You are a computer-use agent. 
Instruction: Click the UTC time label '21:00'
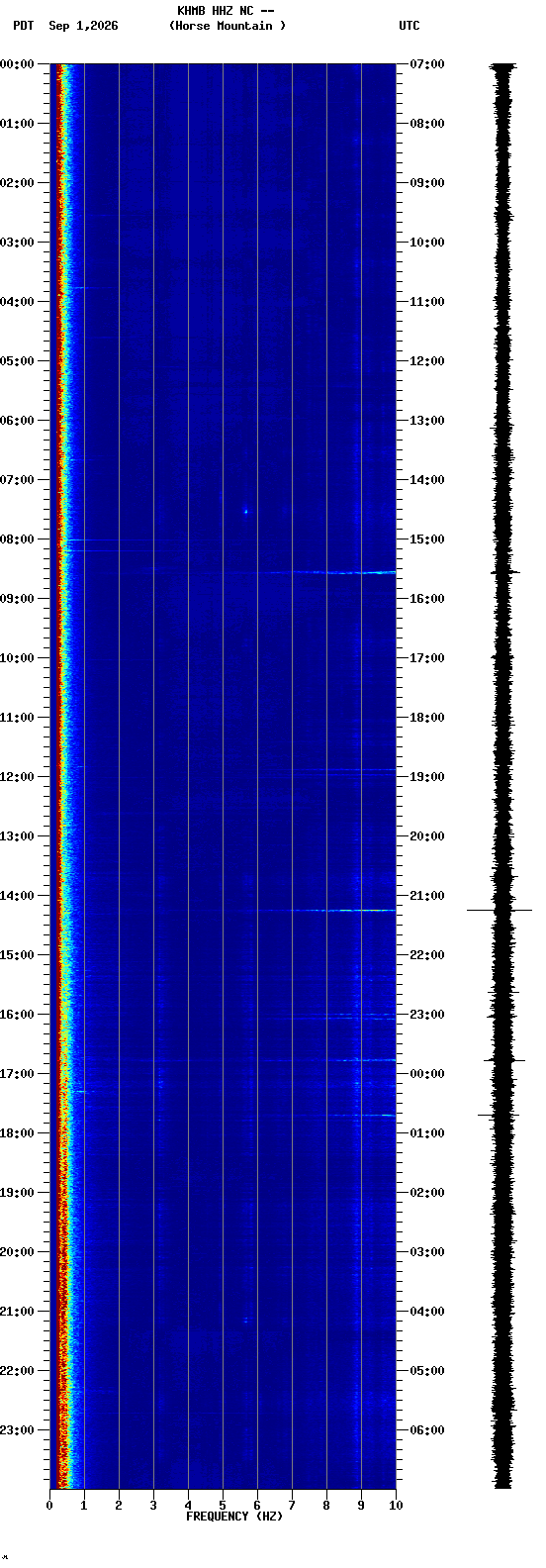tap(427, 896)
